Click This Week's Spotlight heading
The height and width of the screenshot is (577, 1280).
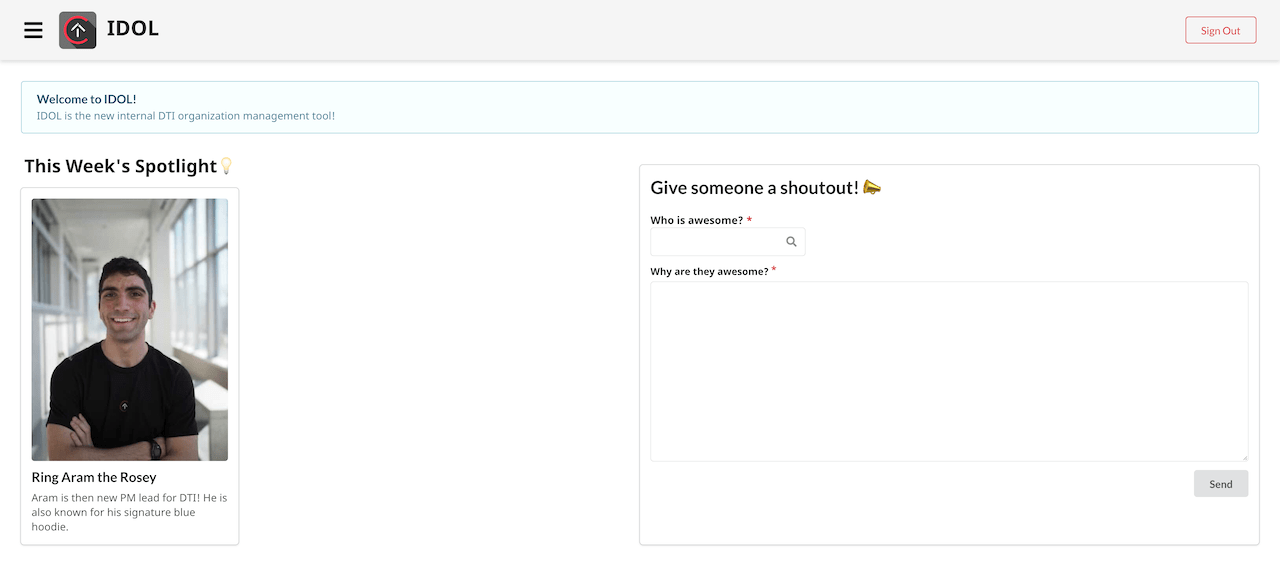click(118, 165)
